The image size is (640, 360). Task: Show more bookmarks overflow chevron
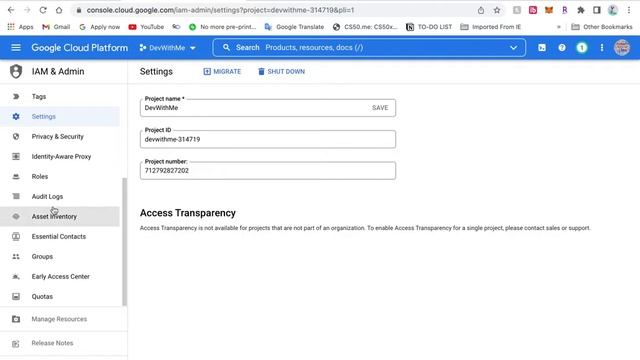tap(559, 27)
